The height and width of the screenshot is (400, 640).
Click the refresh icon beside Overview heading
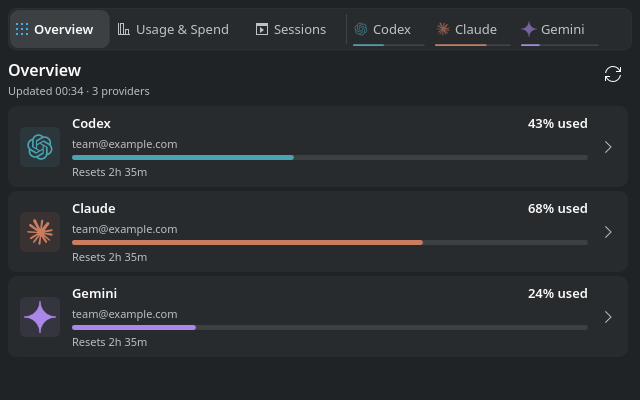[x=613, y=74]
